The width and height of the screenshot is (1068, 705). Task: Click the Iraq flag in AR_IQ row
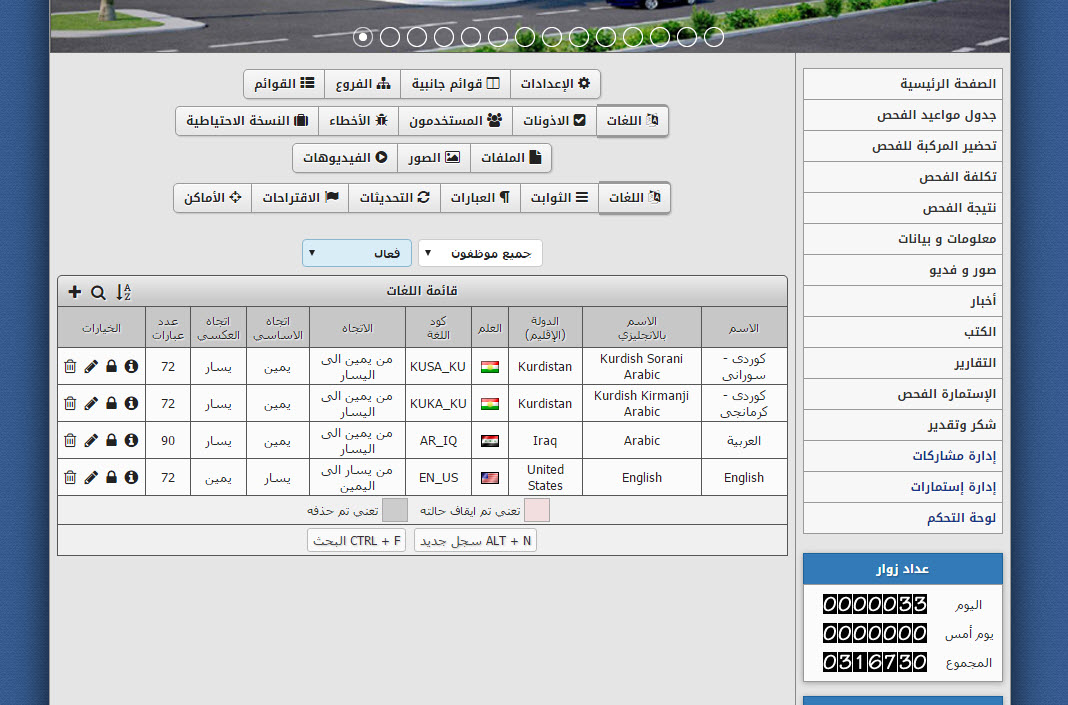click(x=490, y=441)
